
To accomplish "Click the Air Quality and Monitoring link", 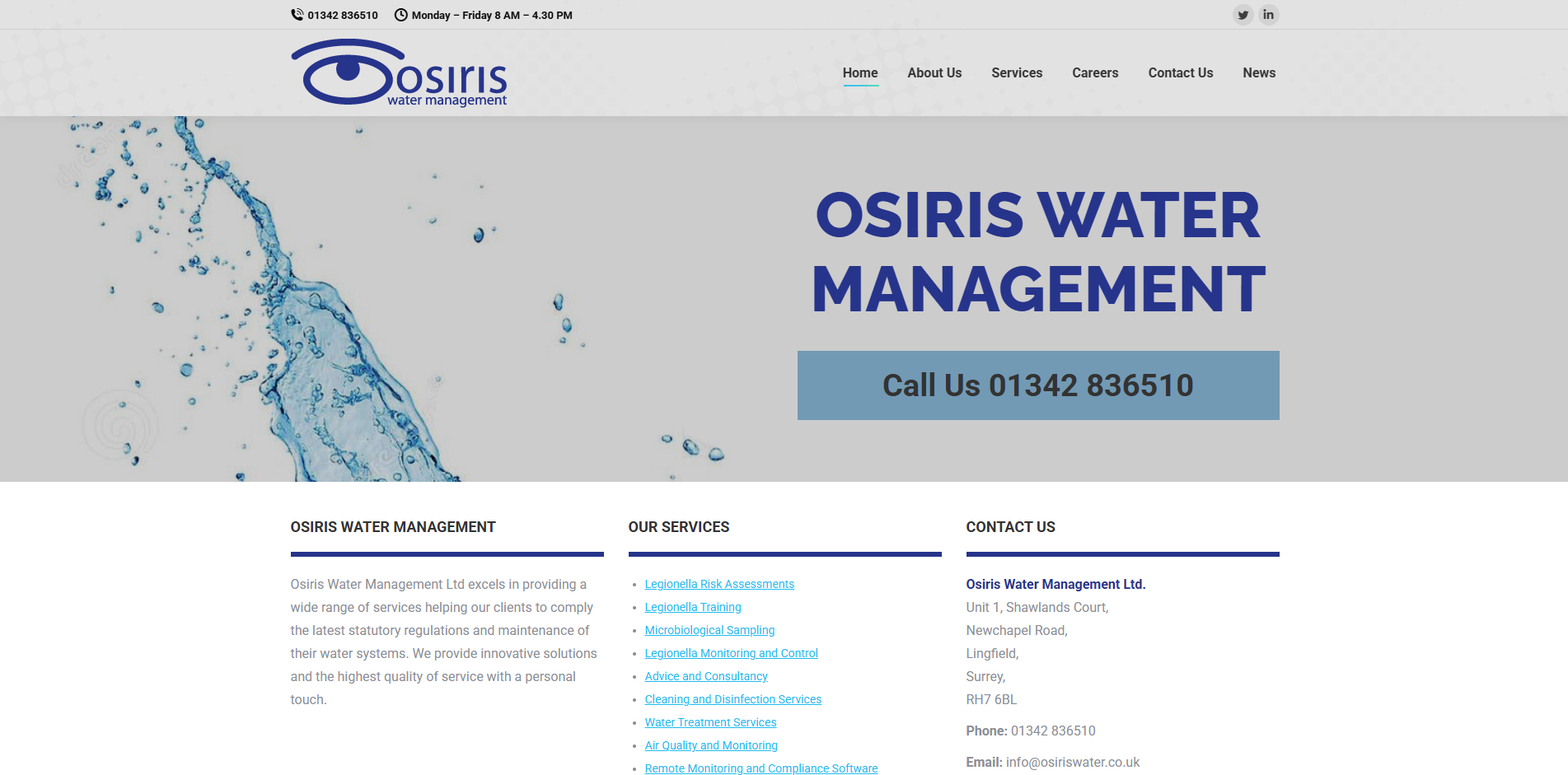I will [710, 745].
